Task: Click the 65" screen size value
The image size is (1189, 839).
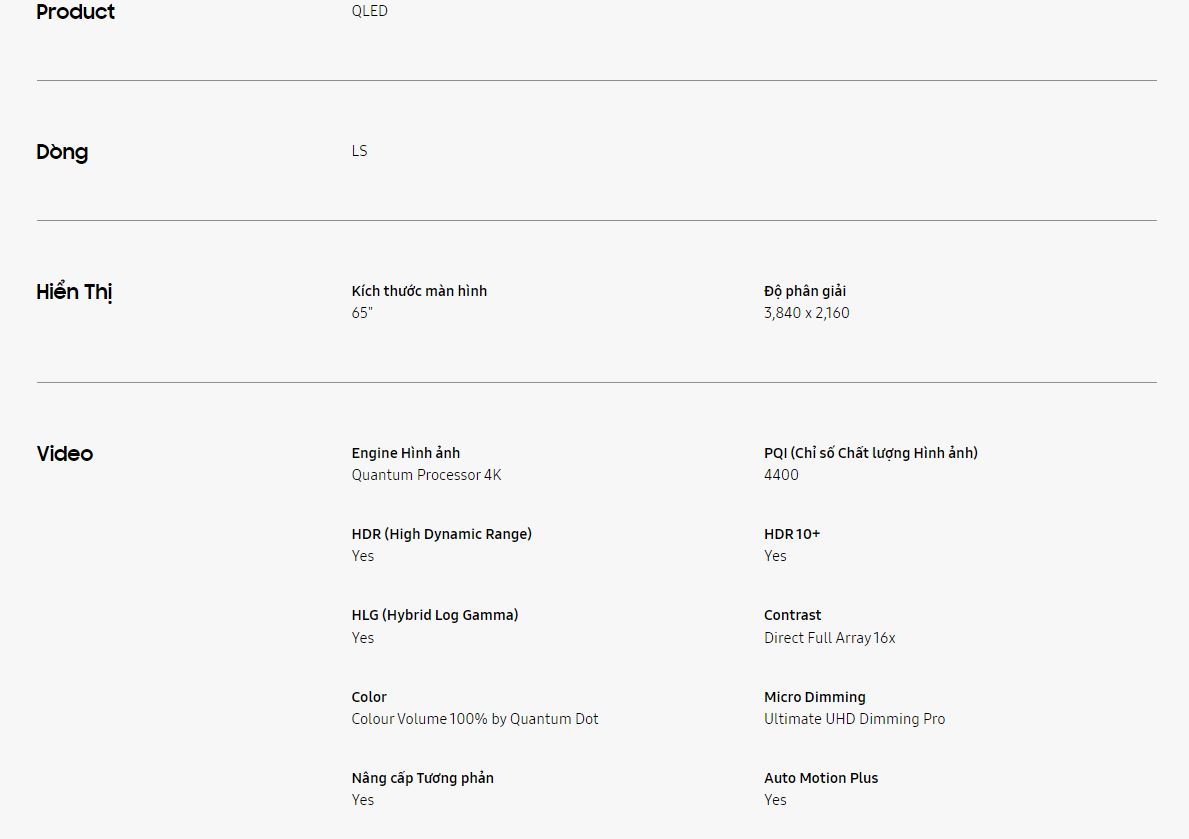Action: point(361,313)
